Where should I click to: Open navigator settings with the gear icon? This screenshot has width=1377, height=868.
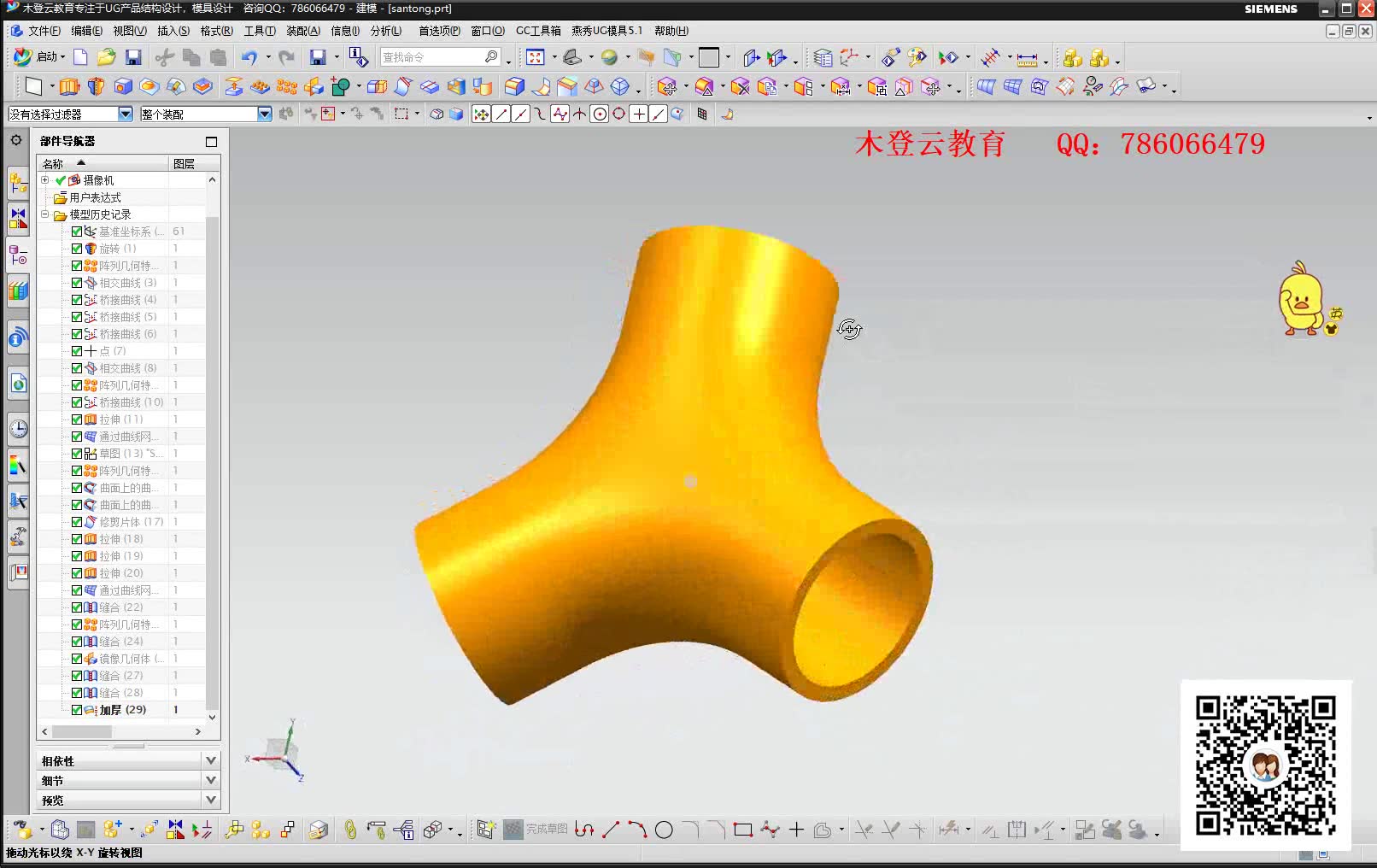point(16,140)
